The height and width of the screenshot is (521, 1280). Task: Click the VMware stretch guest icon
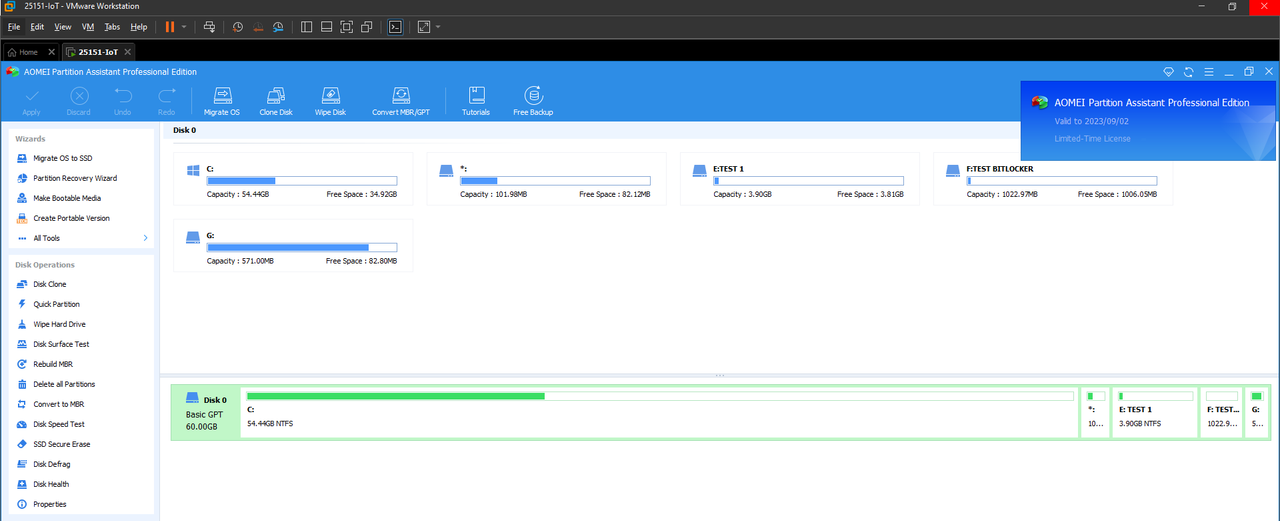pyautogui.click(x=424, y=27)
